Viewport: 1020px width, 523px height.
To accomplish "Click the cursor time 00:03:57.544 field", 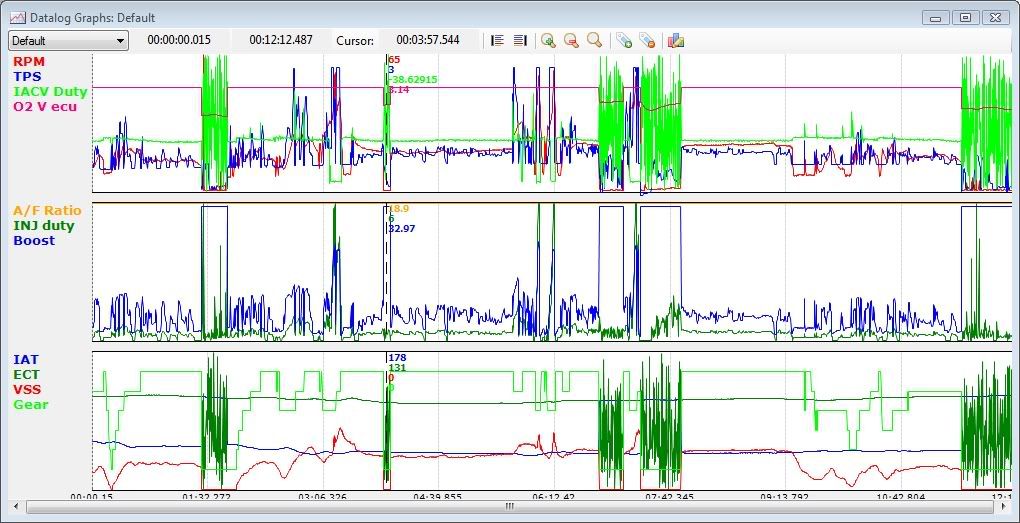I will point(428,40).
